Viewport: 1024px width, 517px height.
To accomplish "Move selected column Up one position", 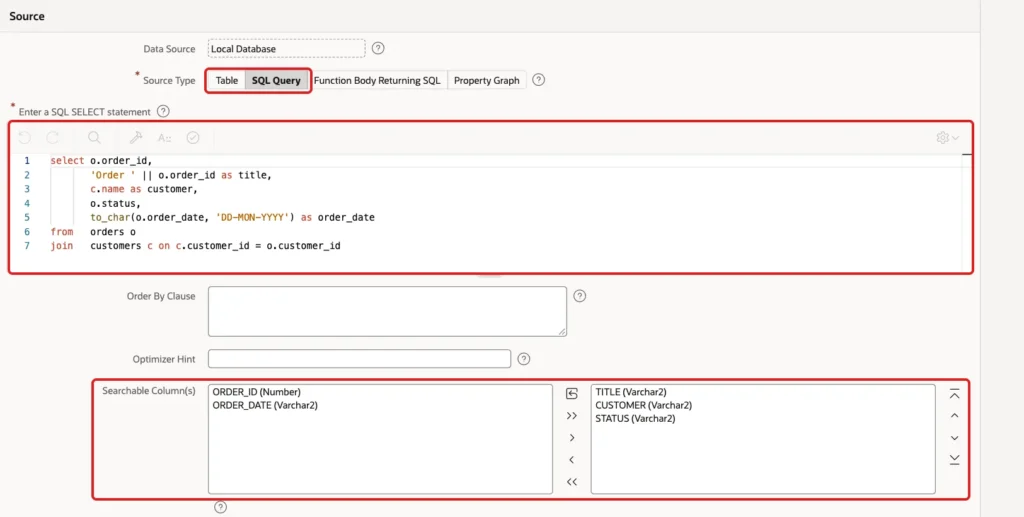I will coord(955,416).
